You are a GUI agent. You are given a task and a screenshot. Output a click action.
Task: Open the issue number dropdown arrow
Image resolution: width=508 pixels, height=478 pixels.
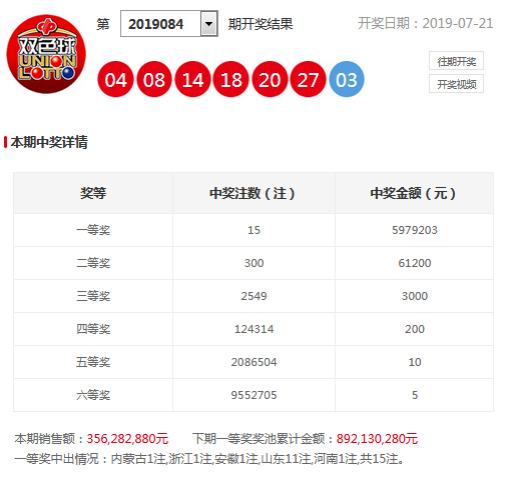pos(209,24)
